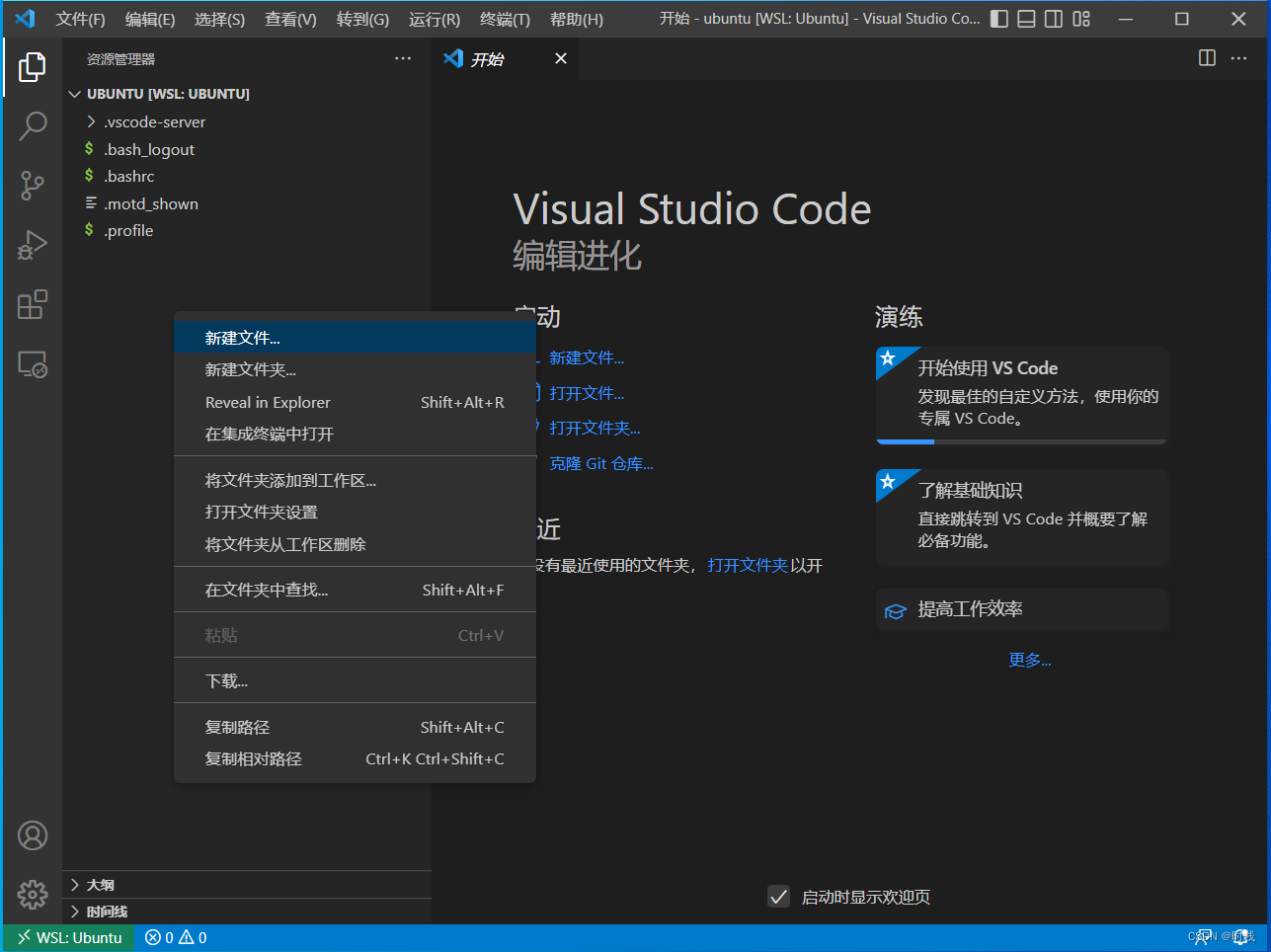Click 打开文件夹 link in recent section
This screenshot has height=952, width=1271.
pyautogui.click(x=748, y=565)
